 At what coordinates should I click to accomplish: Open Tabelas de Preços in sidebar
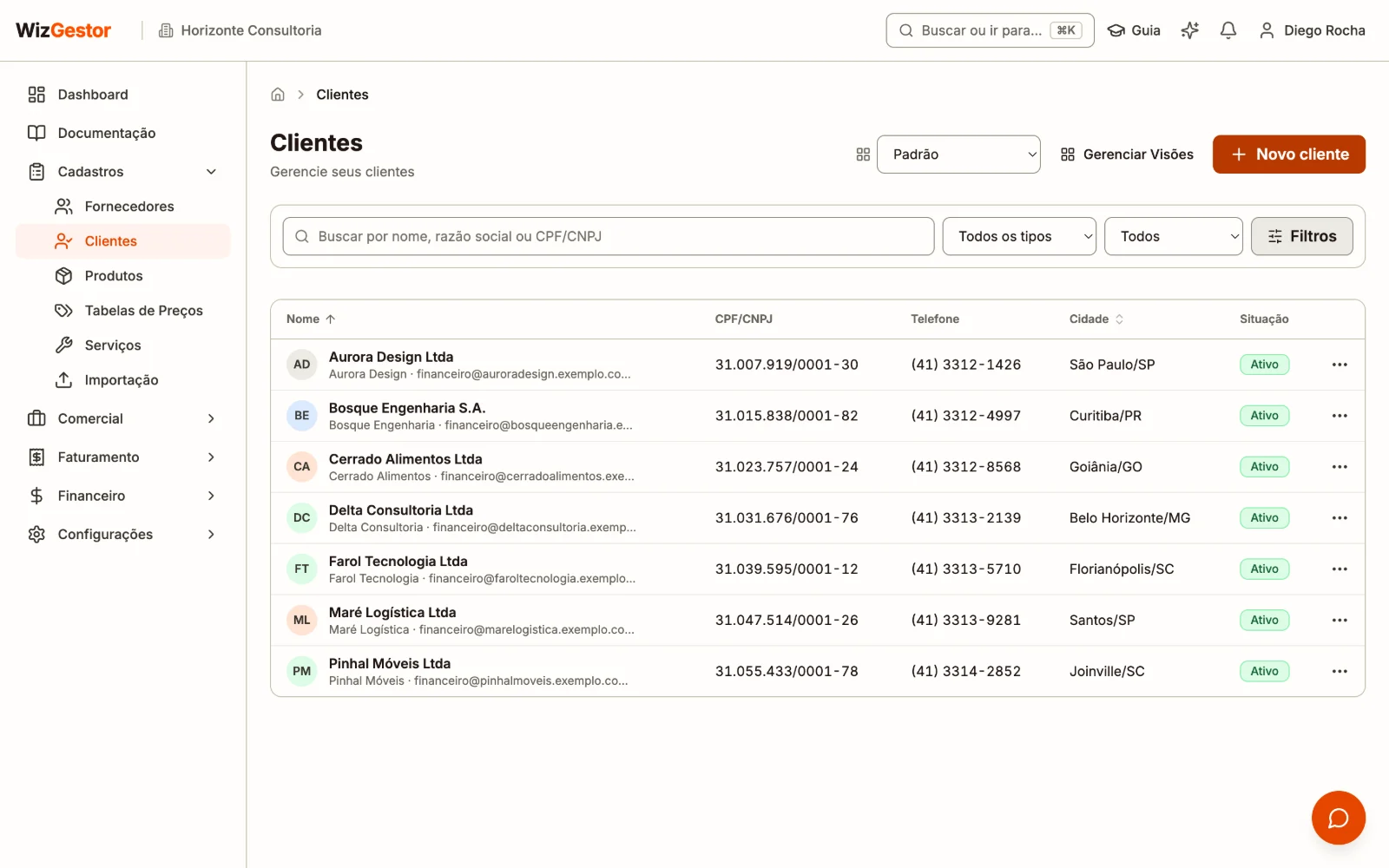[x=122, y=311]
